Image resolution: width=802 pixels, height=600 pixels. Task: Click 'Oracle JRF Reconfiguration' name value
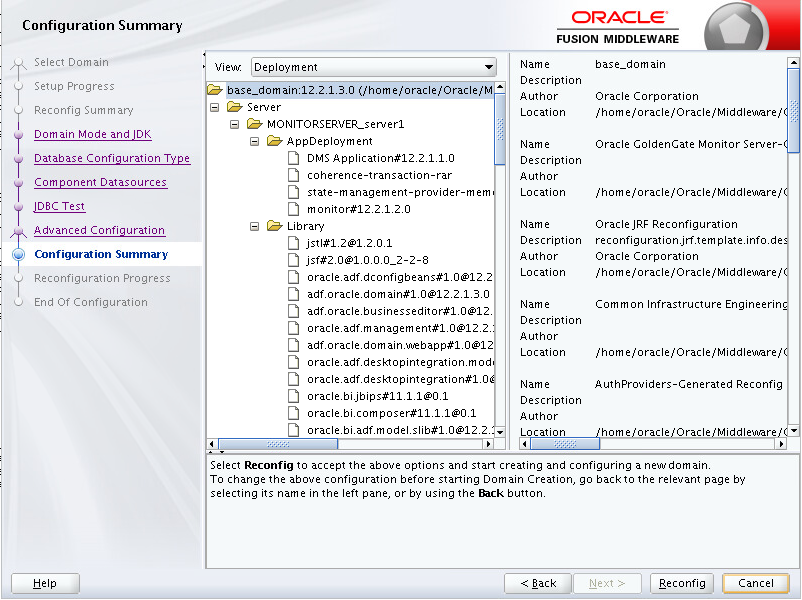[x=666, y=224]
